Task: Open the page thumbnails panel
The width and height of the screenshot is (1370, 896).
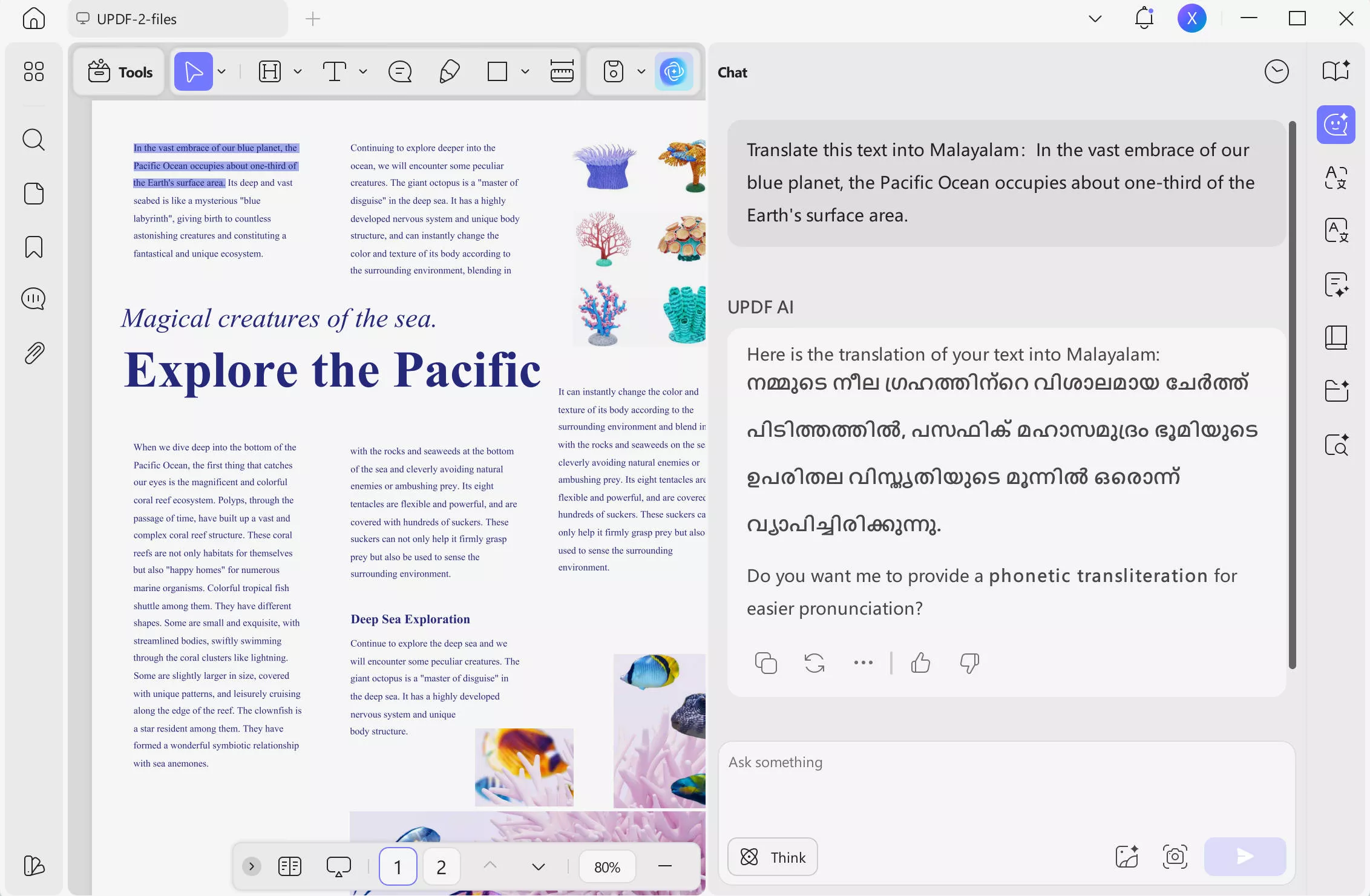Action: point(33,193)
